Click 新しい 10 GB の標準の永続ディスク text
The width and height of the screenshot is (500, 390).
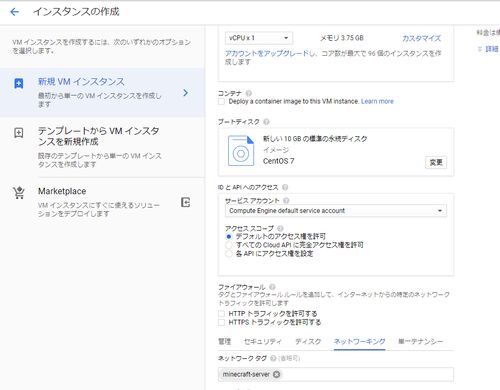click(315, 139)
